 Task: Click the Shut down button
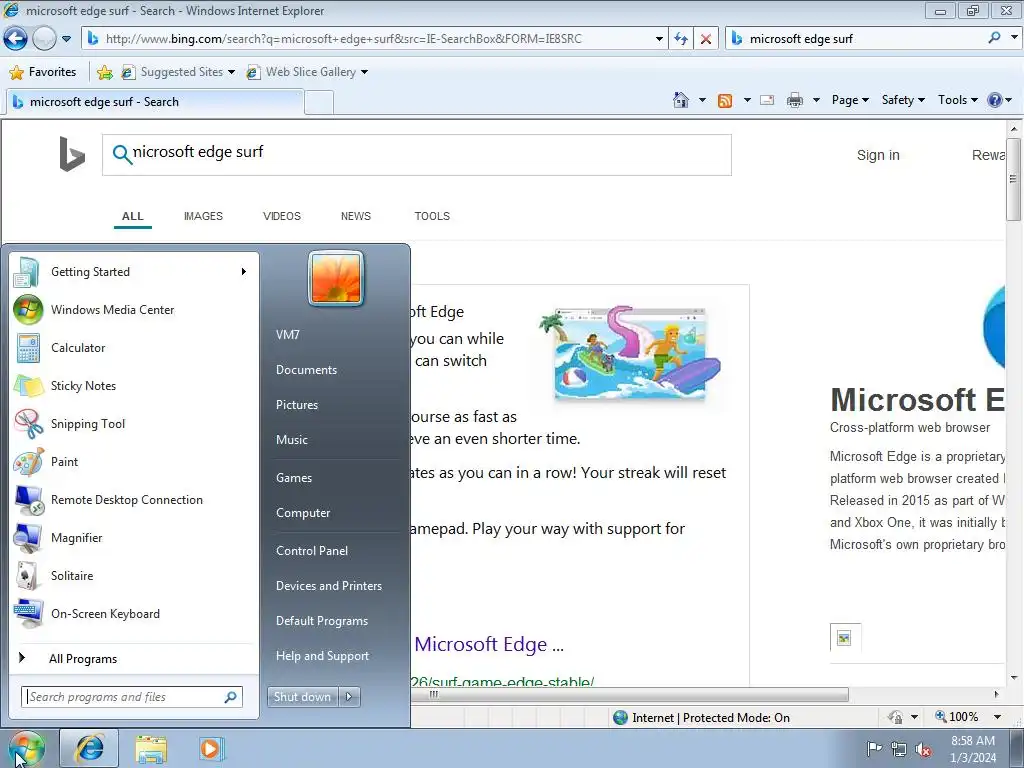tap(302, 697)
